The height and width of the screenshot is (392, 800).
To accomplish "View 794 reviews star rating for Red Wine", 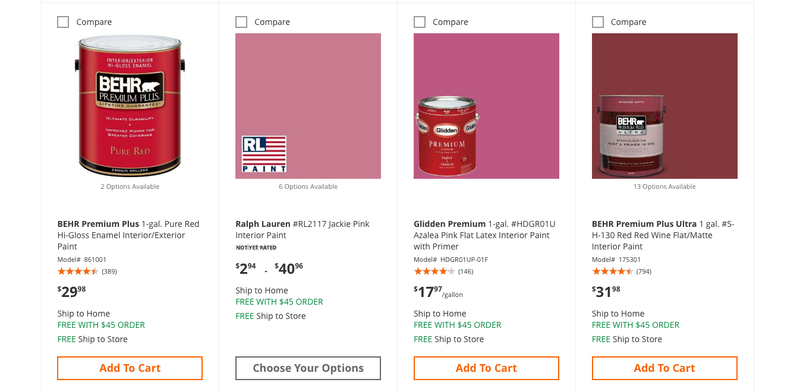I will tap(621, 272).
